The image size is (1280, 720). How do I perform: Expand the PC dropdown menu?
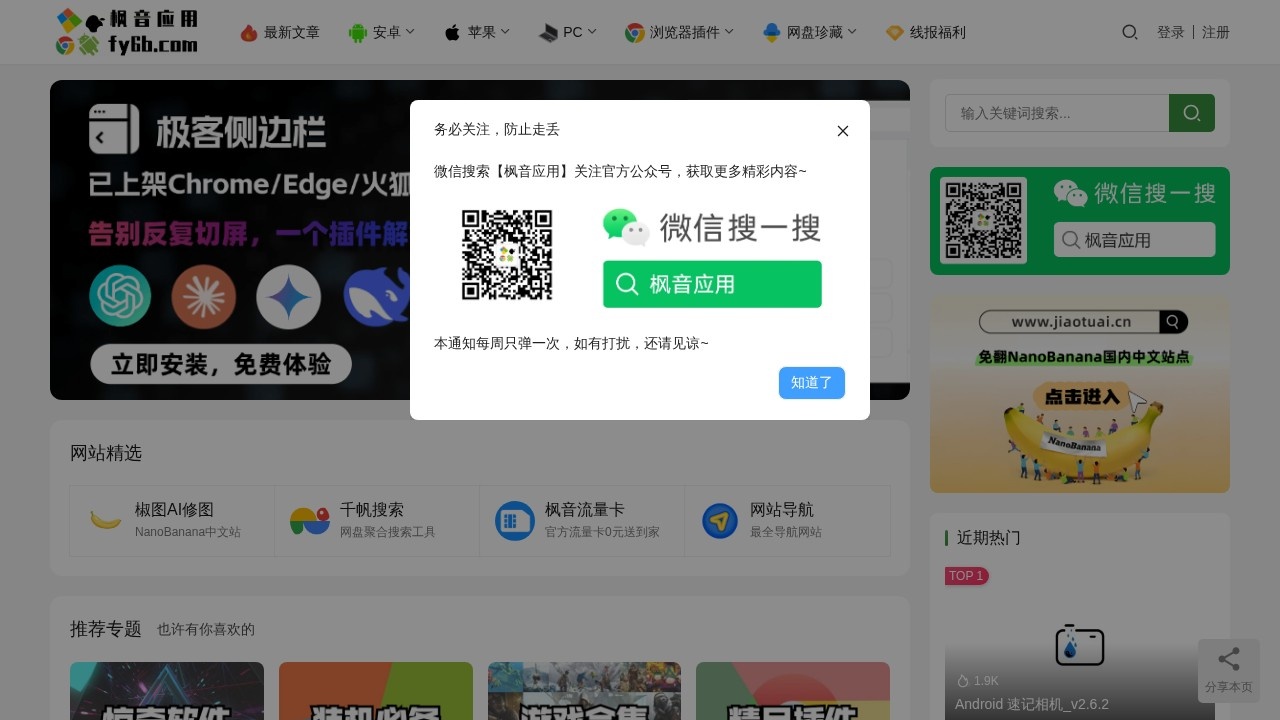point(580,33)
